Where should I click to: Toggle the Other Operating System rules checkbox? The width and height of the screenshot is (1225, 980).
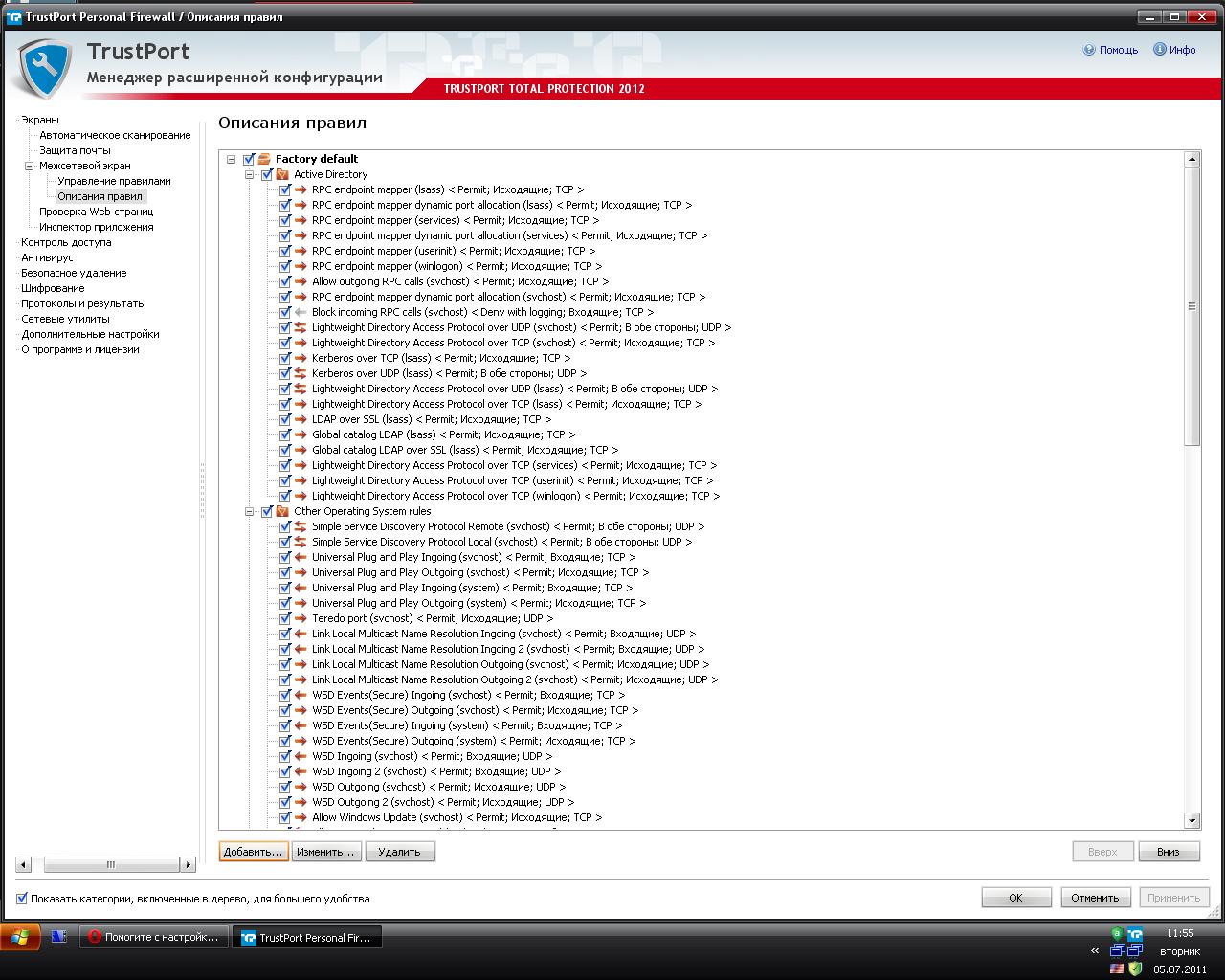coord(267,511)
